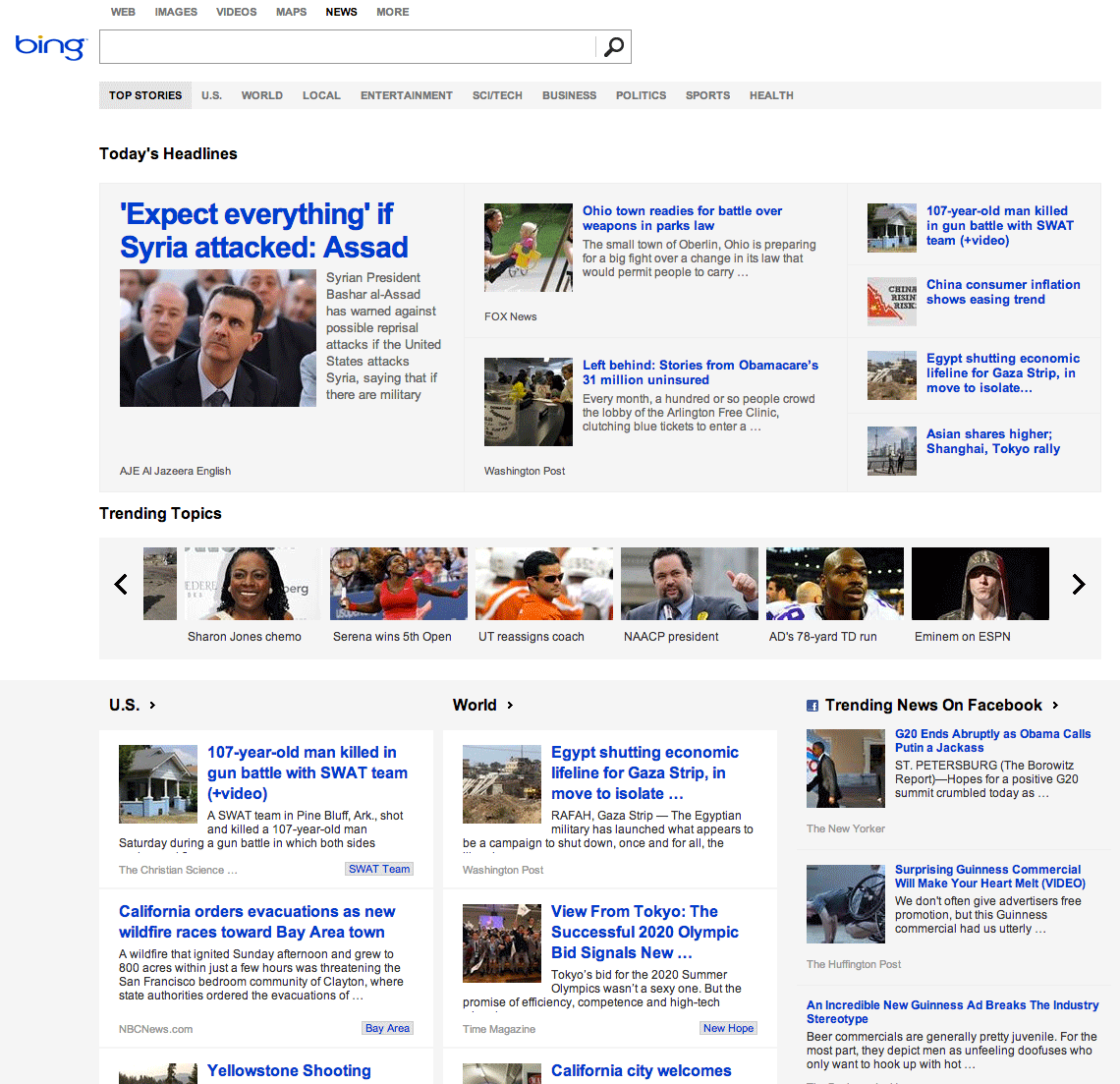This screenshot has height=1084, width=1120.
Task: Click the China Rising Risks thumbnail
Action: [891, 302]
